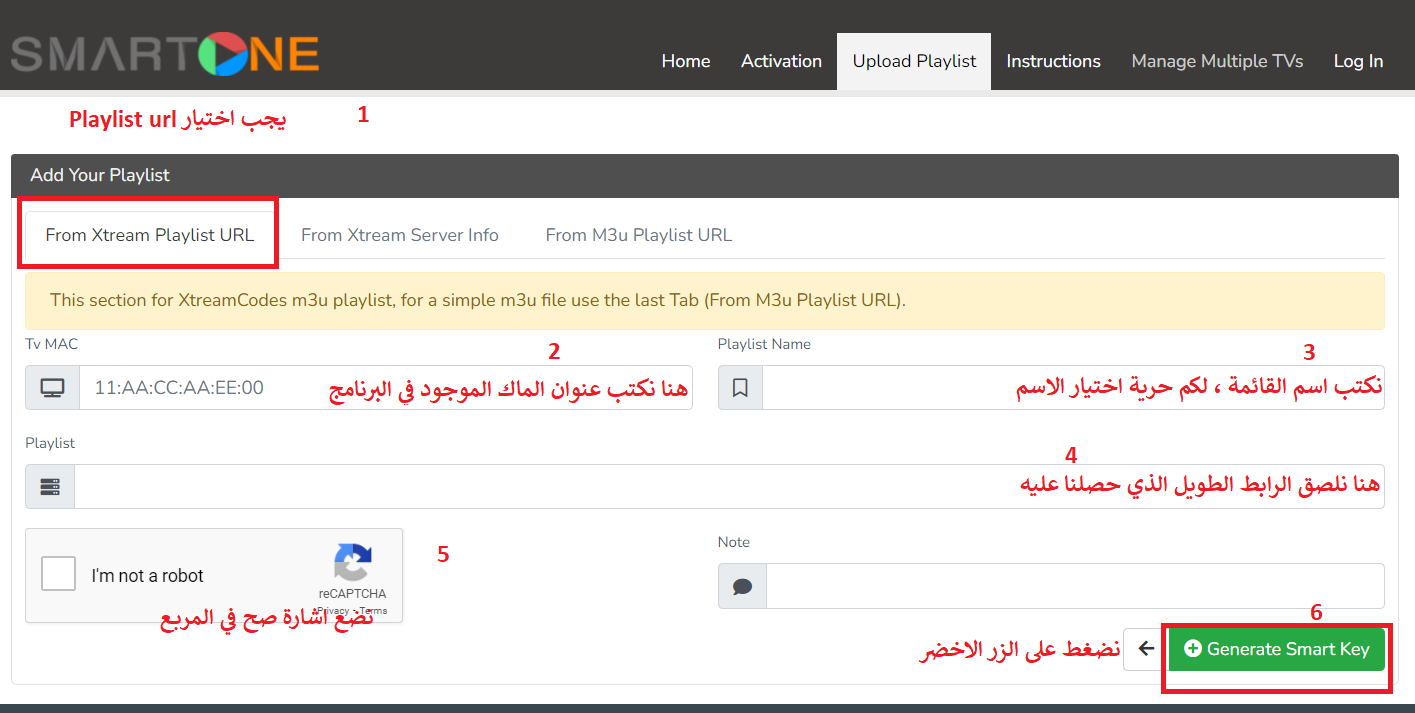
Task: Check the I'm not a robot box
Action: click(58, 575)
